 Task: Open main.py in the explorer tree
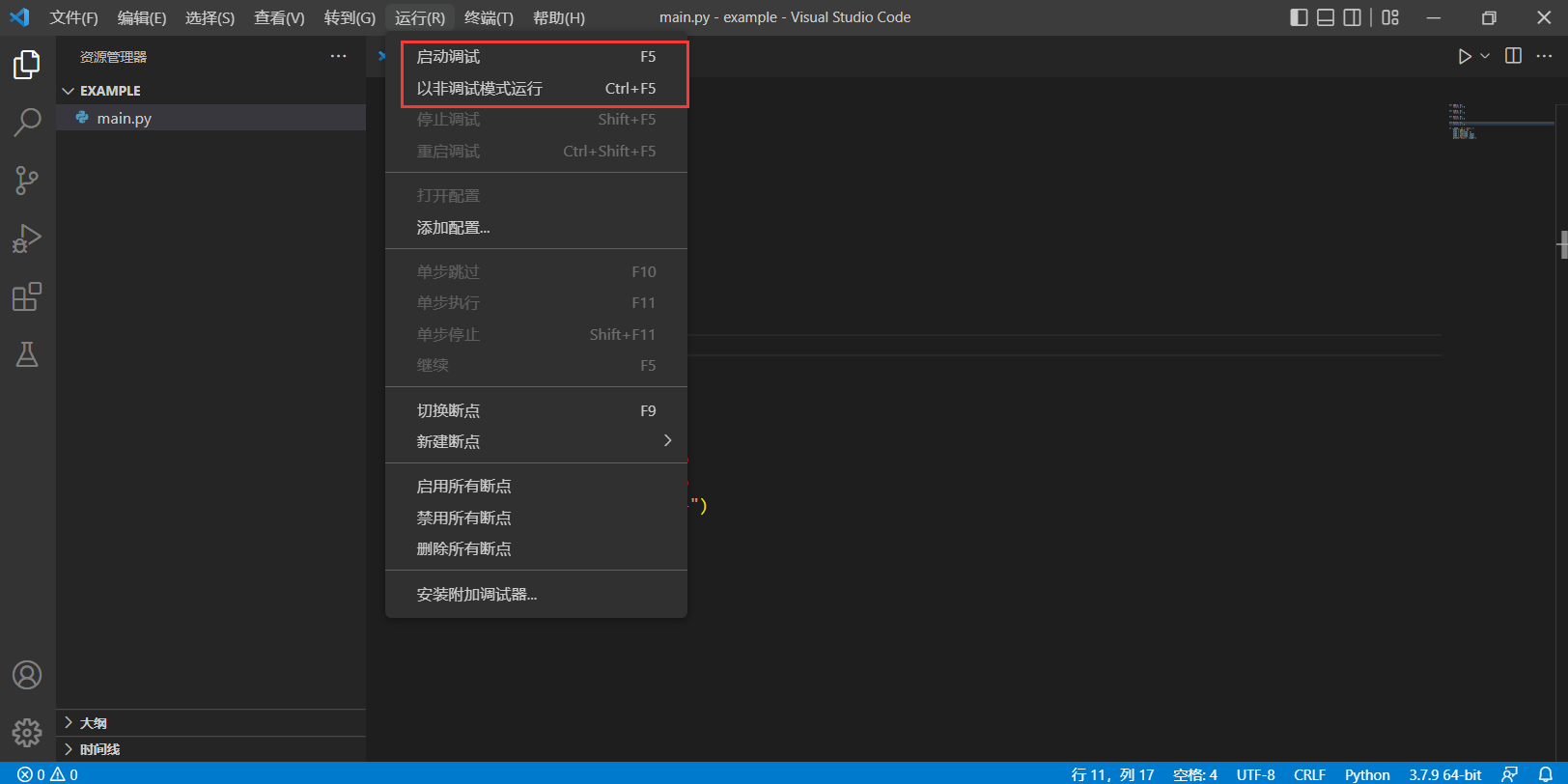pyautogui.click(x=125, y=118)
